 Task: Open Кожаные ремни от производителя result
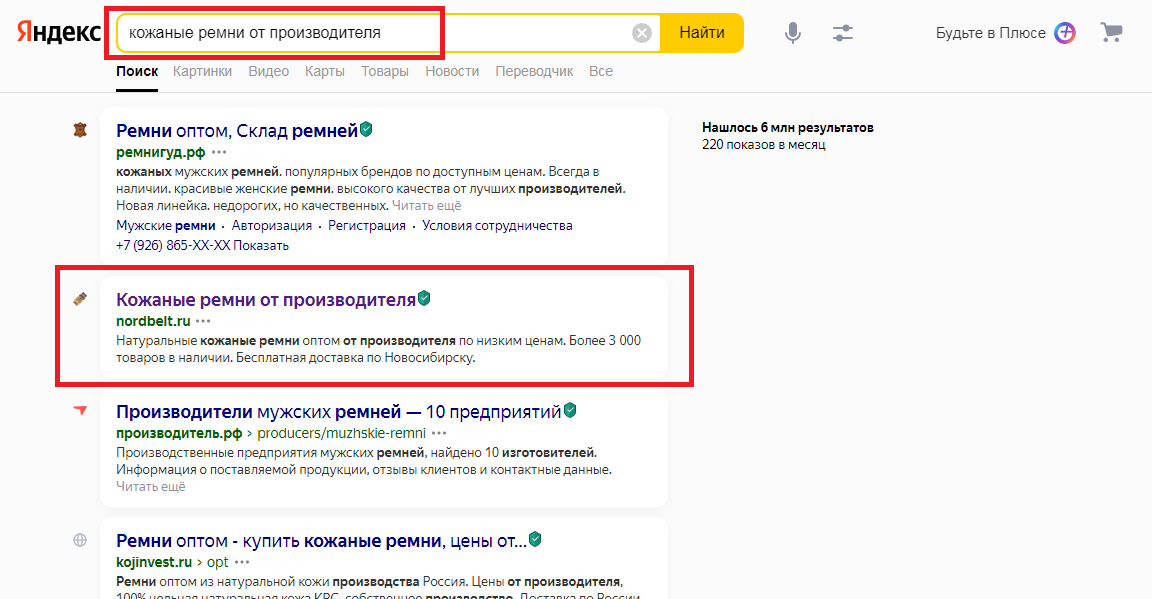click(x=266, y=300)
